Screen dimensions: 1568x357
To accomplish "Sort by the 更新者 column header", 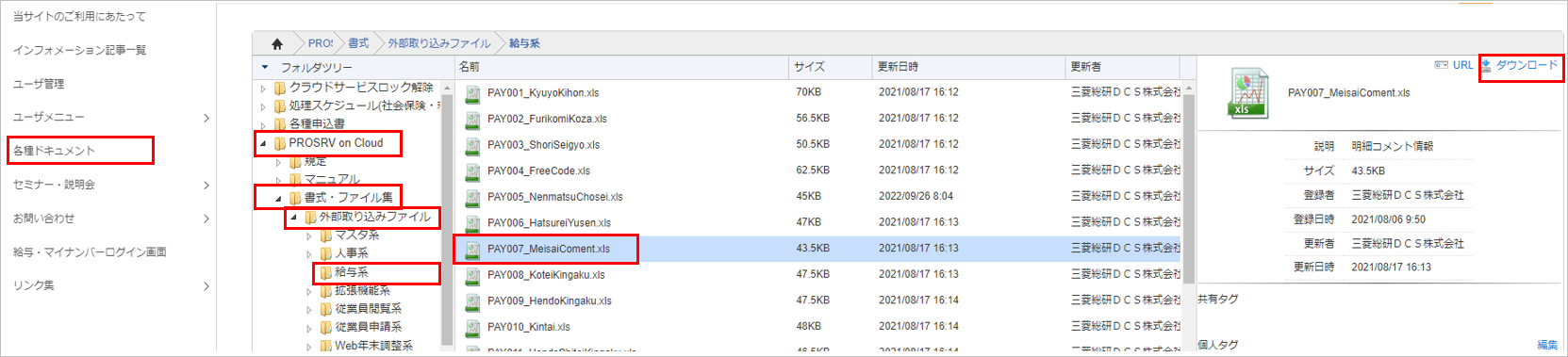I will (x=1123, y=67).
